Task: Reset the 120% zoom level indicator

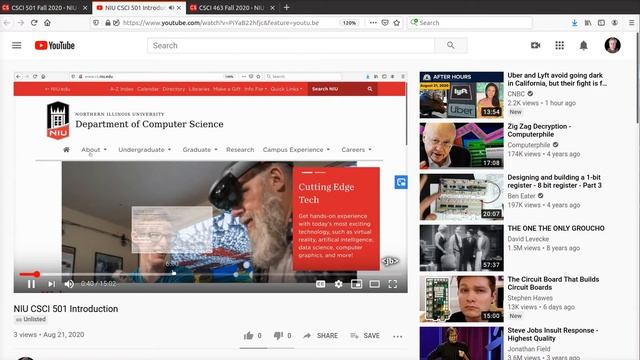Action: (x=349, y=23)
